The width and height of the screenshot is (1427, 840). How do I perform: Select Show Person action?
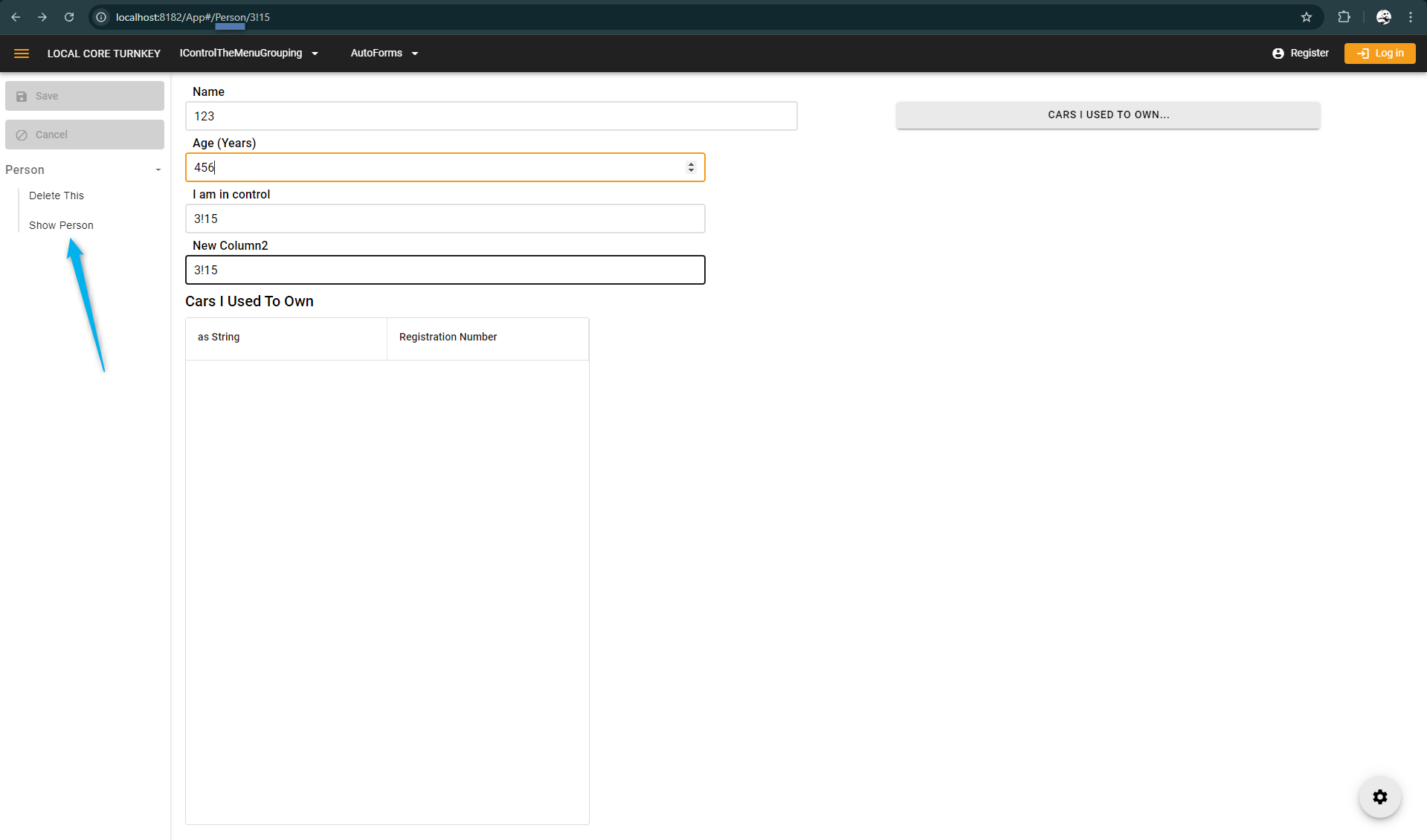coord(61,225)
